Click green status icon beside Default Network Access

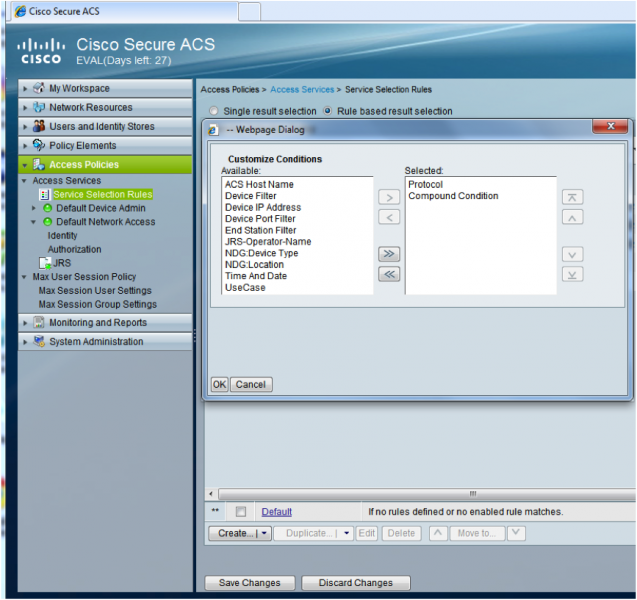pyautogui.click(x=48, y=222)
